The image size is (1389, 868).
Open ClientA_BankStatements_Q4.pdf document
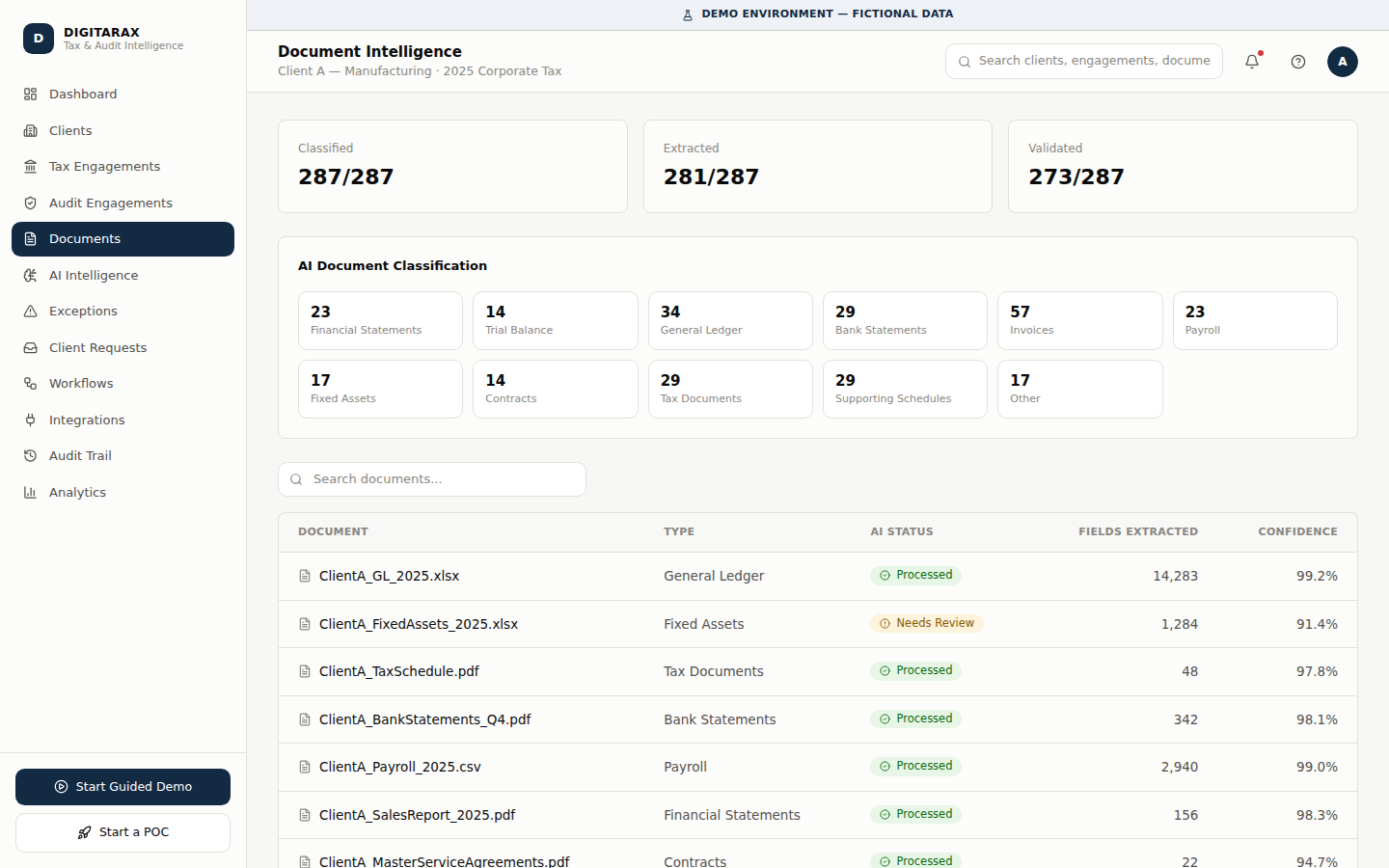(x=424, y=719)
